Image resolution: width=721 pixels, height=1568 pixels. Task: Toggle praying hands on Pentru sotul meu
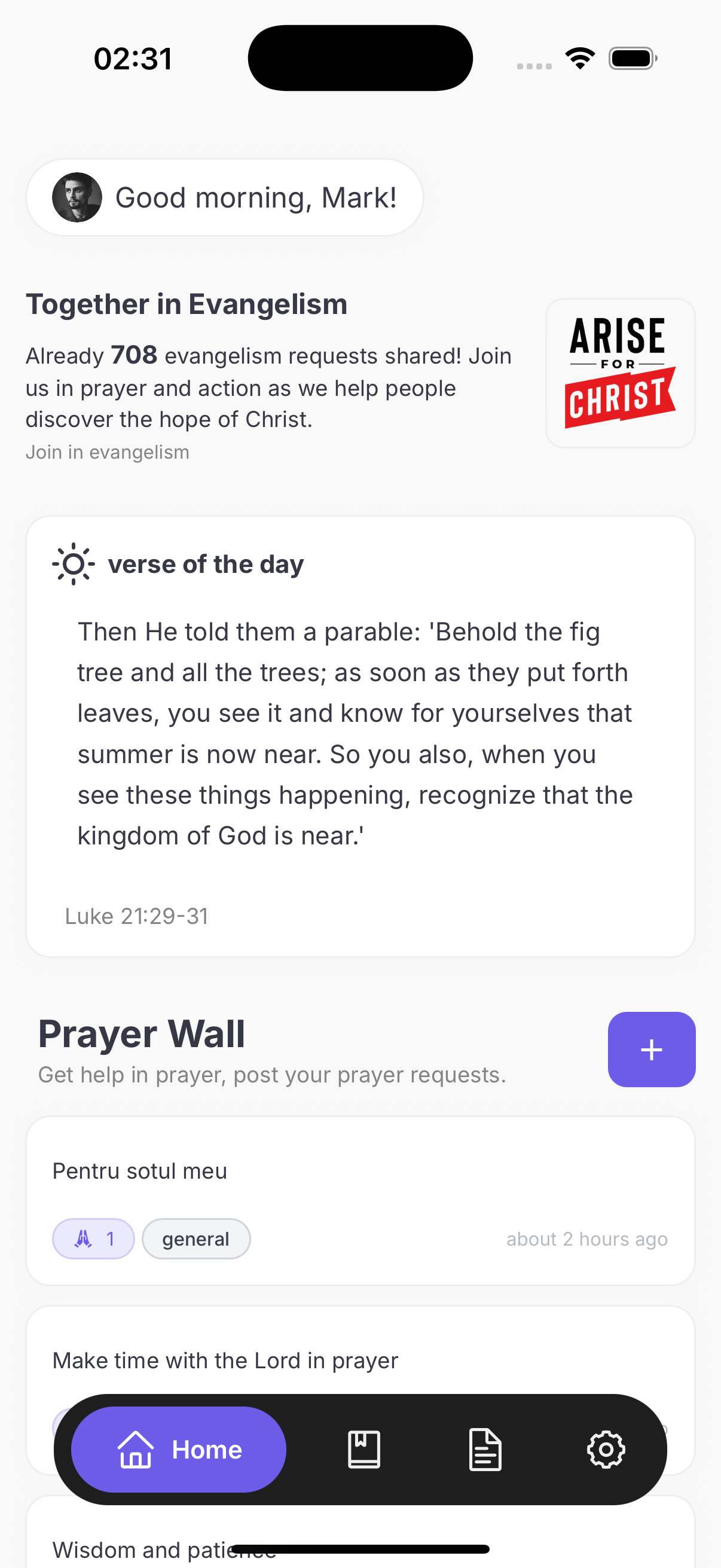93,1238
